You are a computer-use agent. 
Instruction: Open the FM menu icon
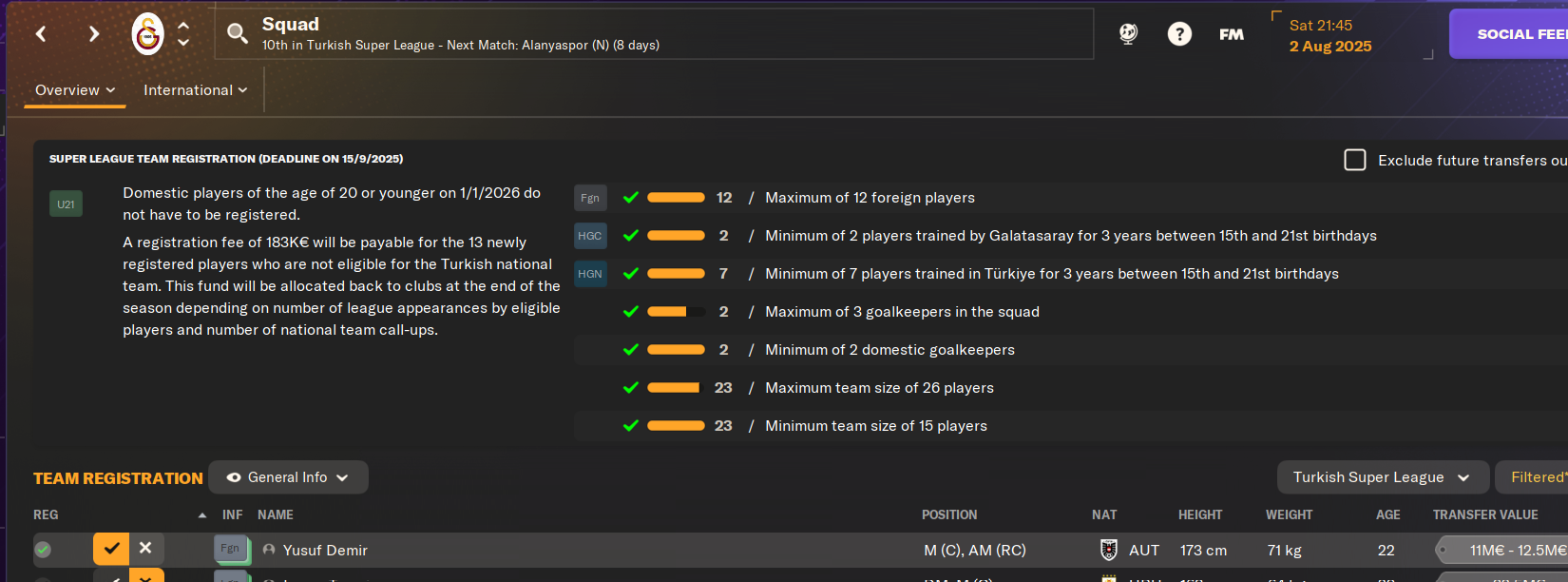(x=1232, y=34)
